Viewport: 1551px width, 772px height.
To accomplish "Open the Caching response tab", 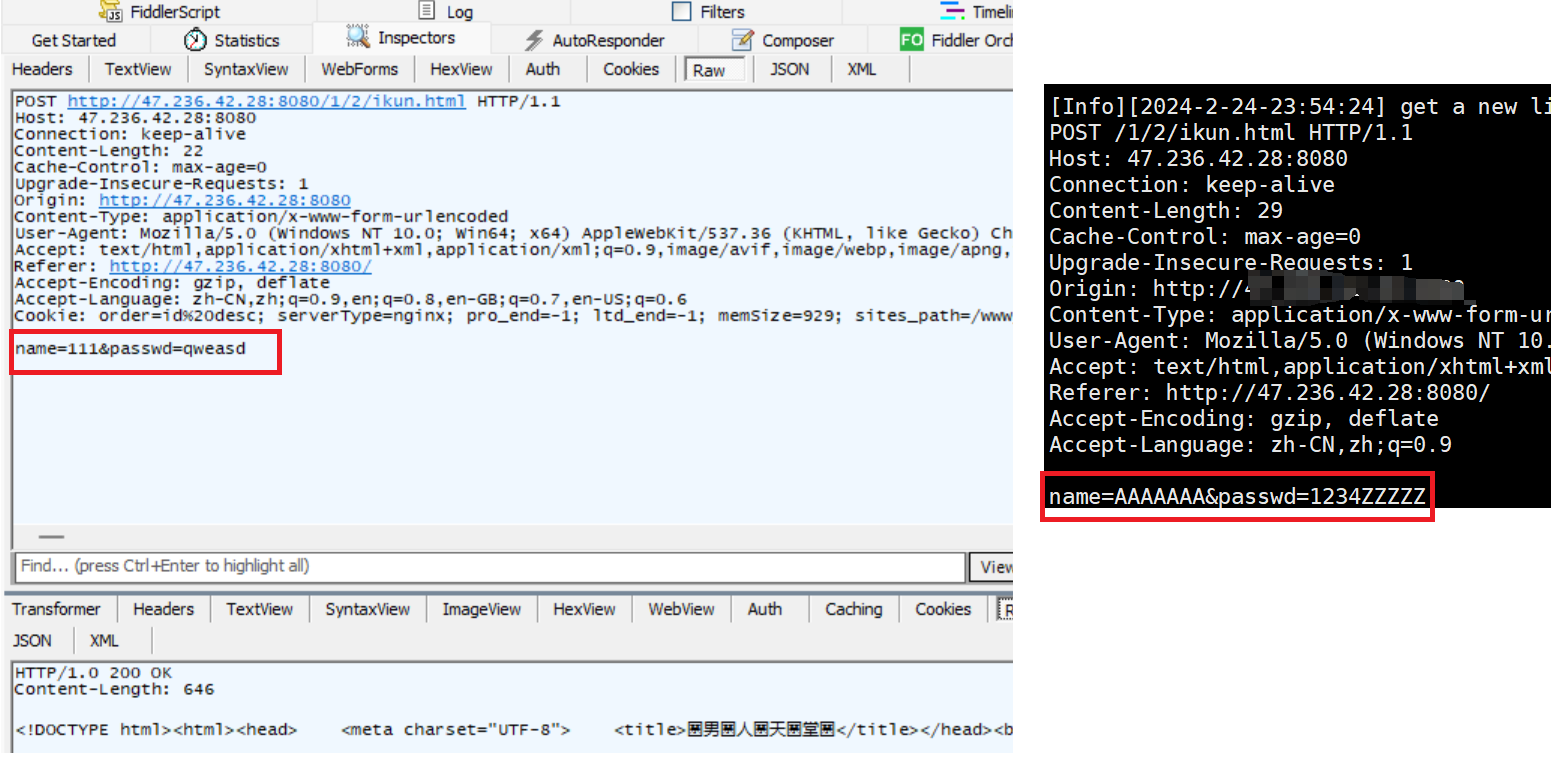I will [x=854, y=609].
